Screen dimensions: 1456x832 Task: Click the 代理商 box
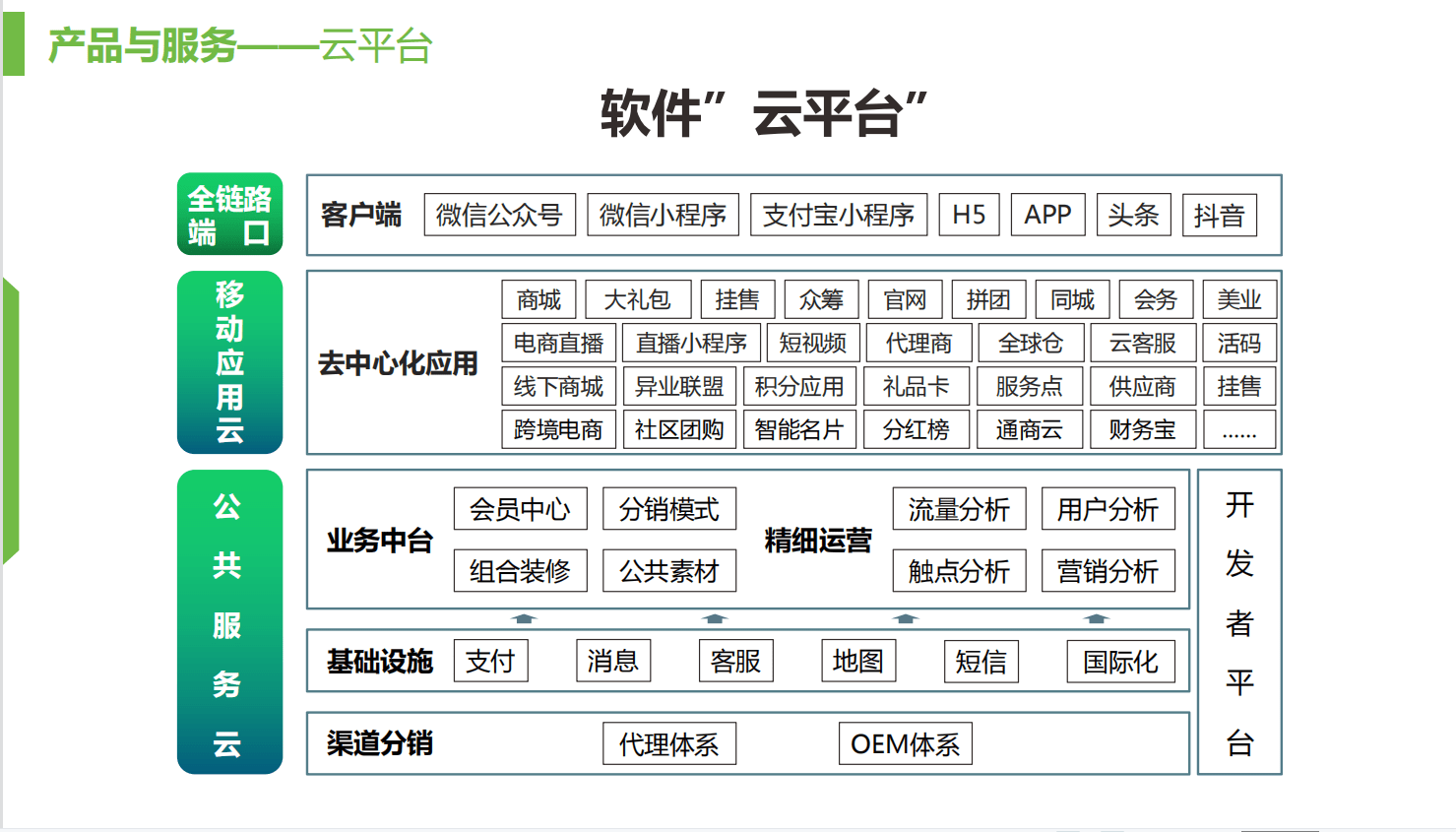point(919,343)
